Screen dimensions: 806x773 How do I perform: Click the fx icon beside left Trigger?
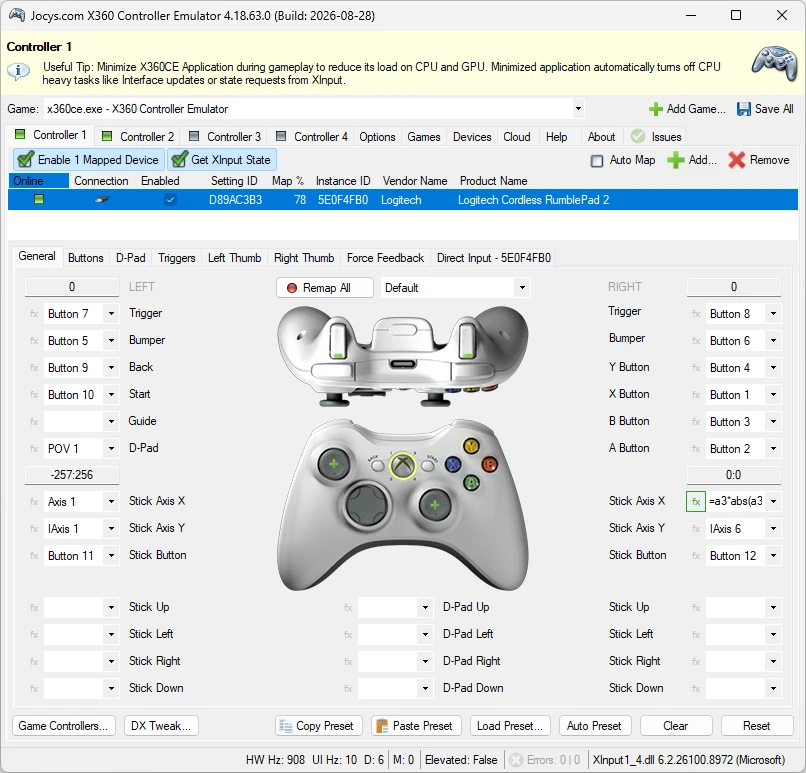click(x=34, y=314)
